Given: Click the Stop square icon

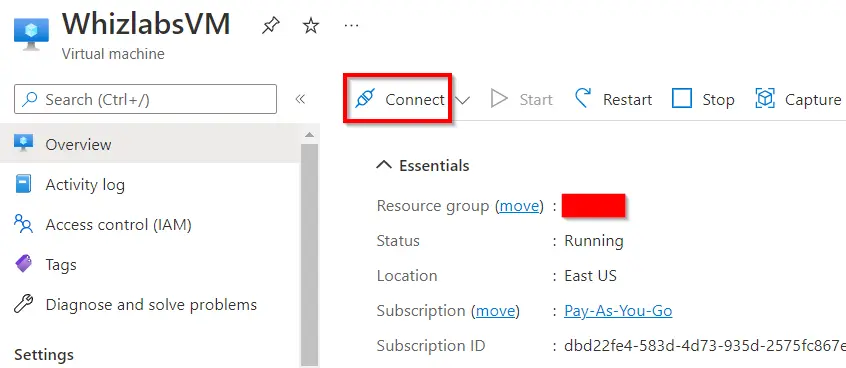Looking at the screenshot, I should [x=681, y=99].
